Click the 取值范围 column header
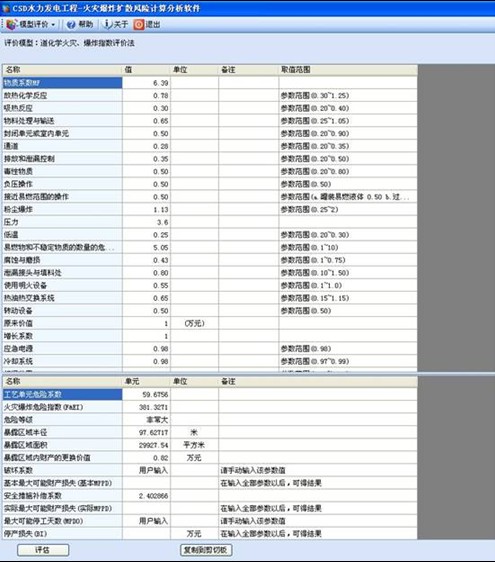This screenshot has width=495, height=562. point(348,70)
